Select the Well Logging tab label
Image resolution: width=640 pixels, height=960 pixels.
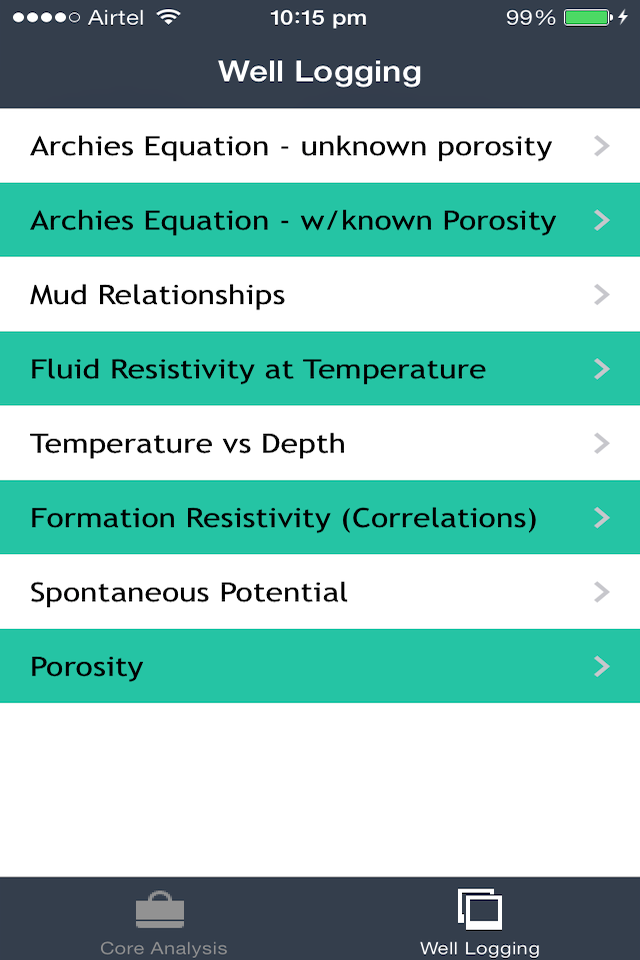(480, 948)
